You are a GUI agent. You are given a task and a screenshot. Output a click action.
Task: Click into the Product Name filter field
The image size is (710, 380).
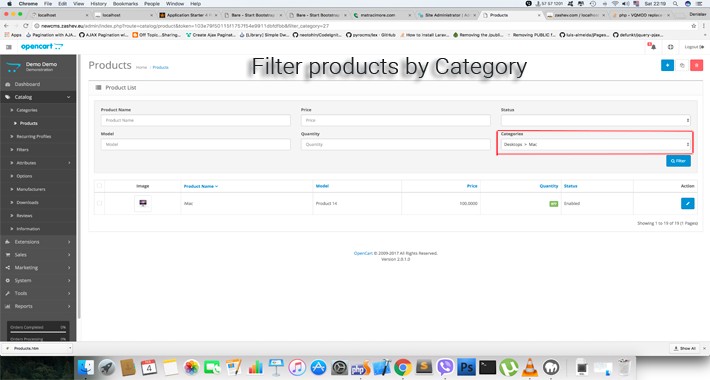(196, 120)
